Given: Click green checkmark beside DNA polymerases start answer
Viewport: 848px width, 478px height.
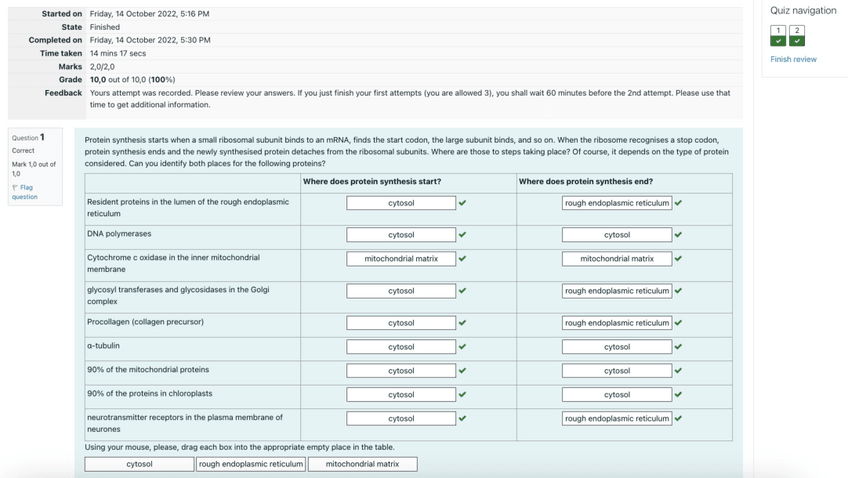Looking at the screenshot, I should click(x=462, y=235).
